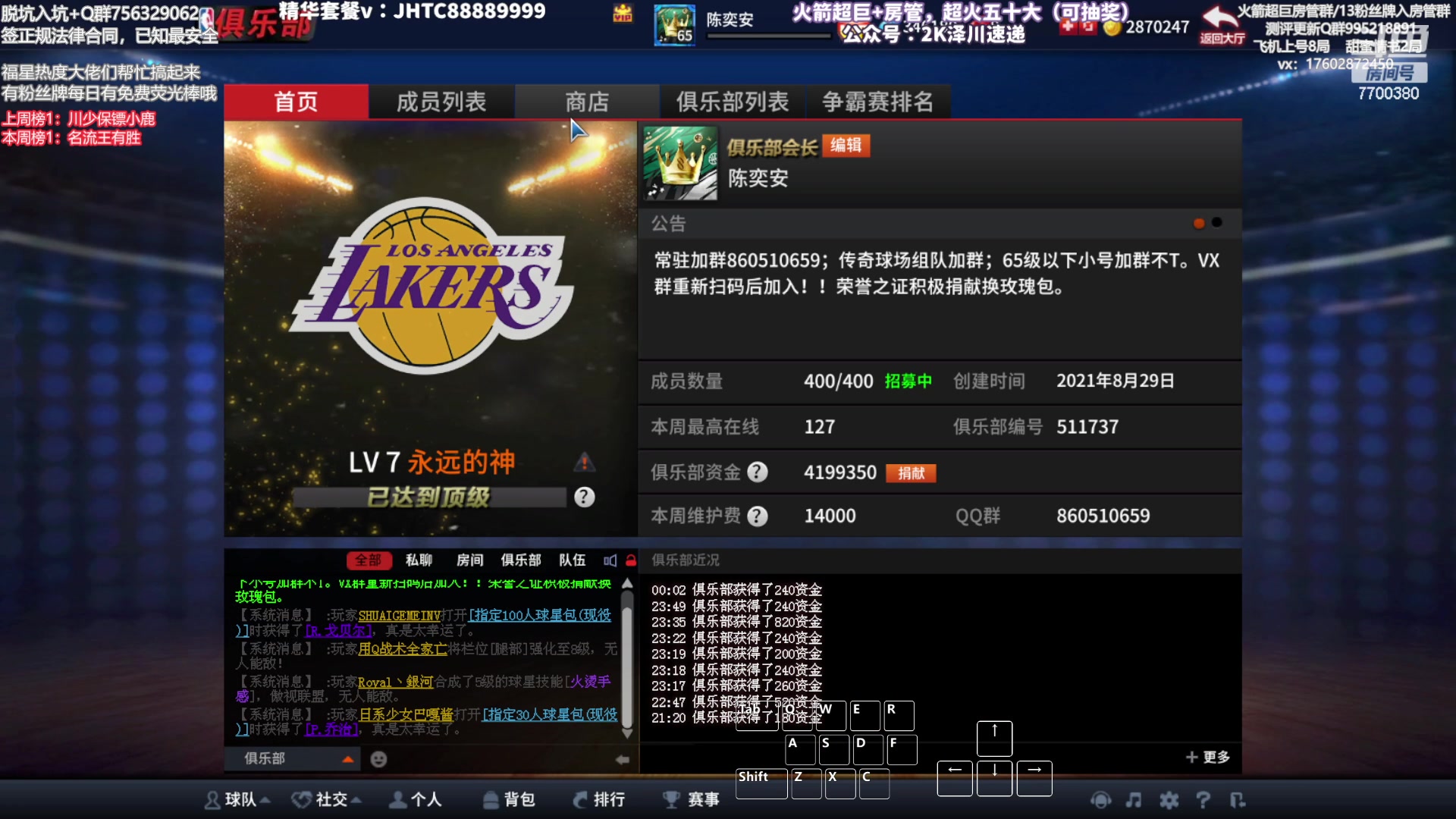Open the 赛事 tournament menu
Viewport: 1456px width, 819px height.
point(691,800)
